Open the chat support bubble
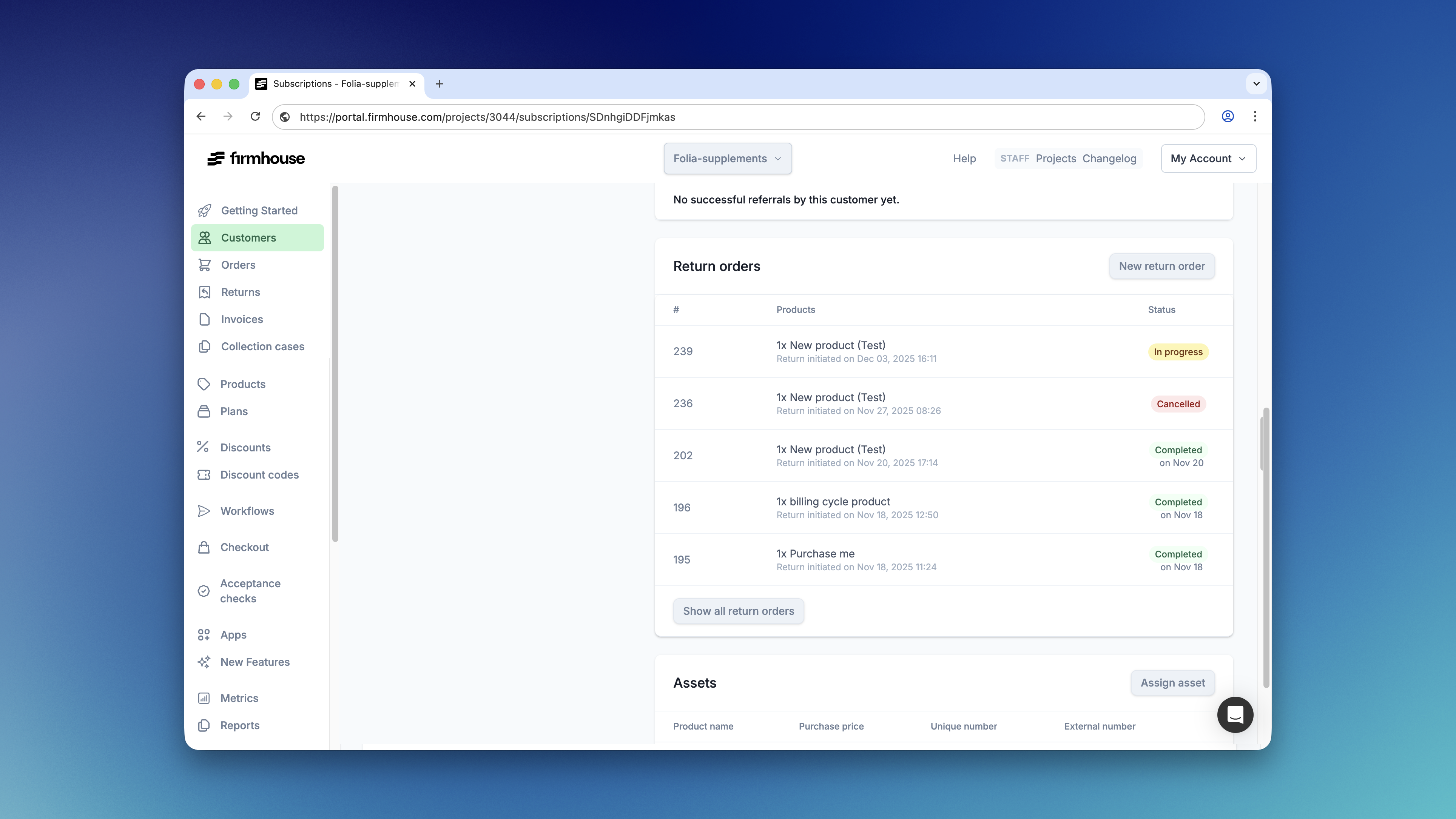Viewport: 1456px width, 819px height. pos(1235,714)
